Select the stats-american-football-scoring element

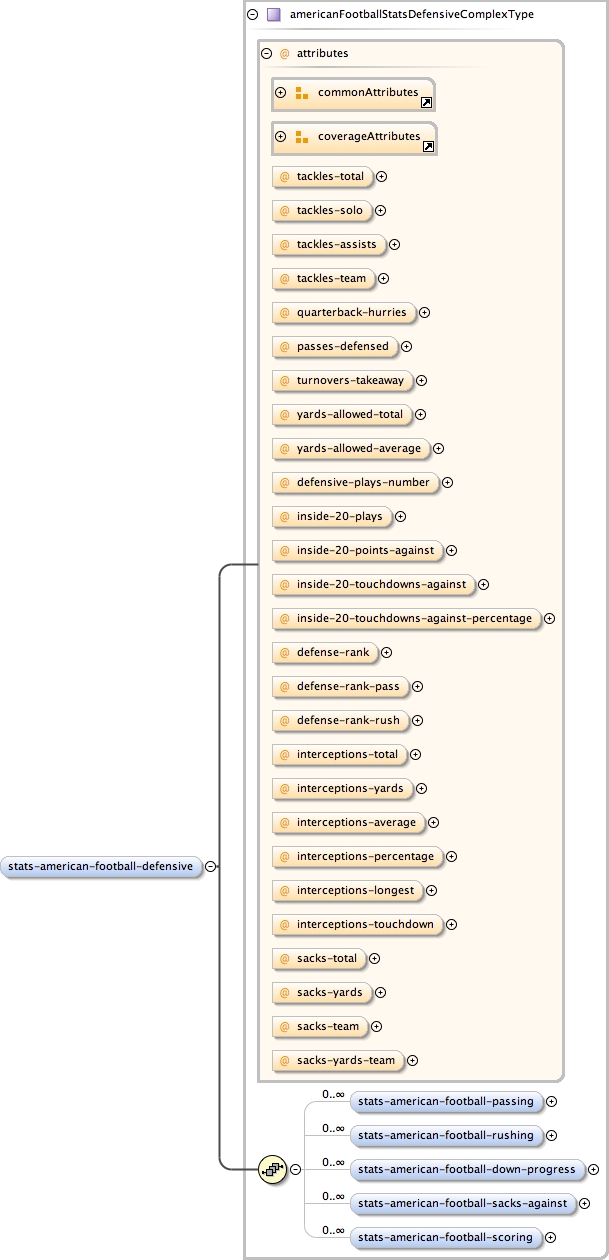pos(446,1238)
